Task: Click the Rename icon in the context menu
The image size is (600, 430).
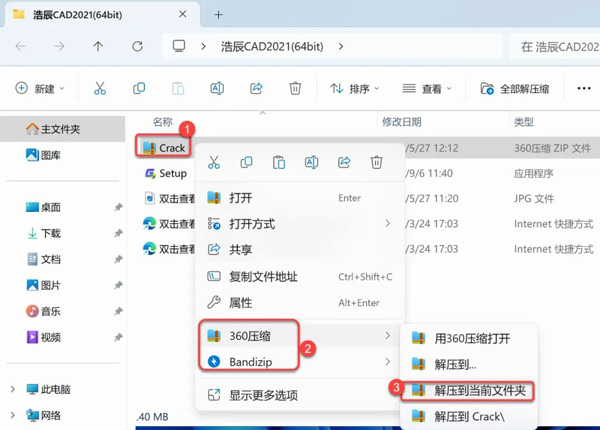Action: tap(311, 162)
